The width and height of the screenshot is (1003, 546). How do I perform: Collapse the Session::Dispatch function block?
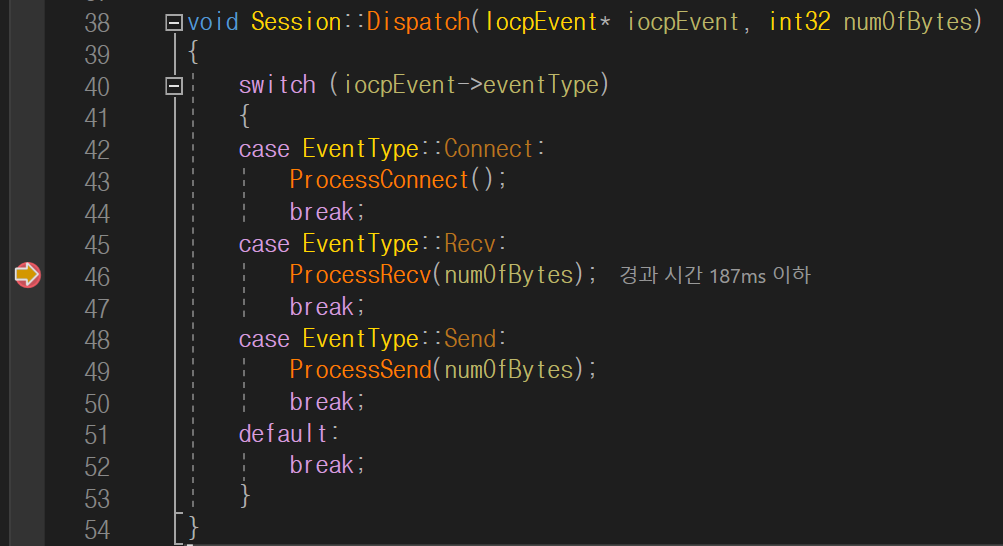point(173,23)
